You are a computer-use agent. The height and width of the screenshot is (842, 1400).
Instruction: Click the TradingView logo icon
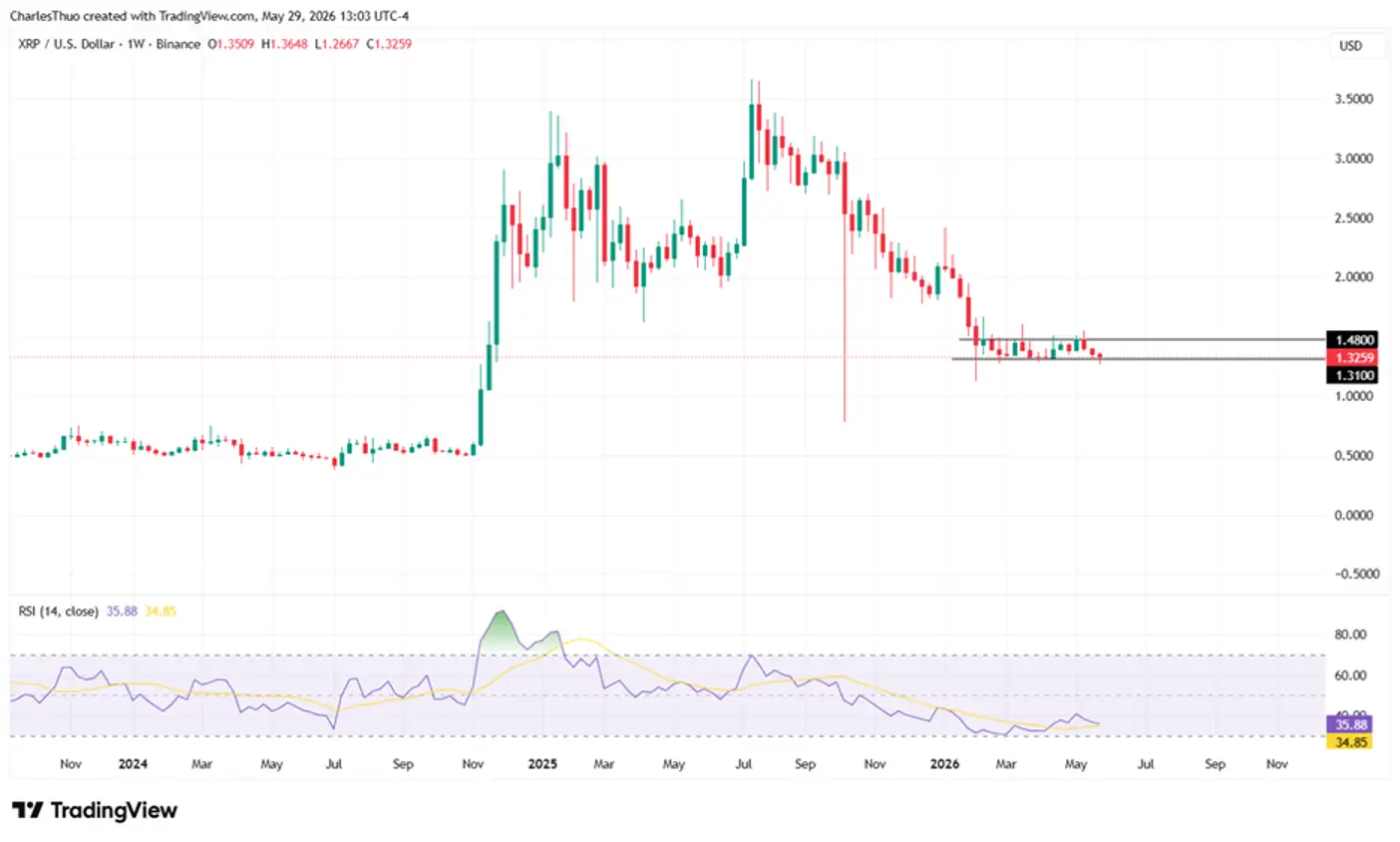(x=27, y=810)
